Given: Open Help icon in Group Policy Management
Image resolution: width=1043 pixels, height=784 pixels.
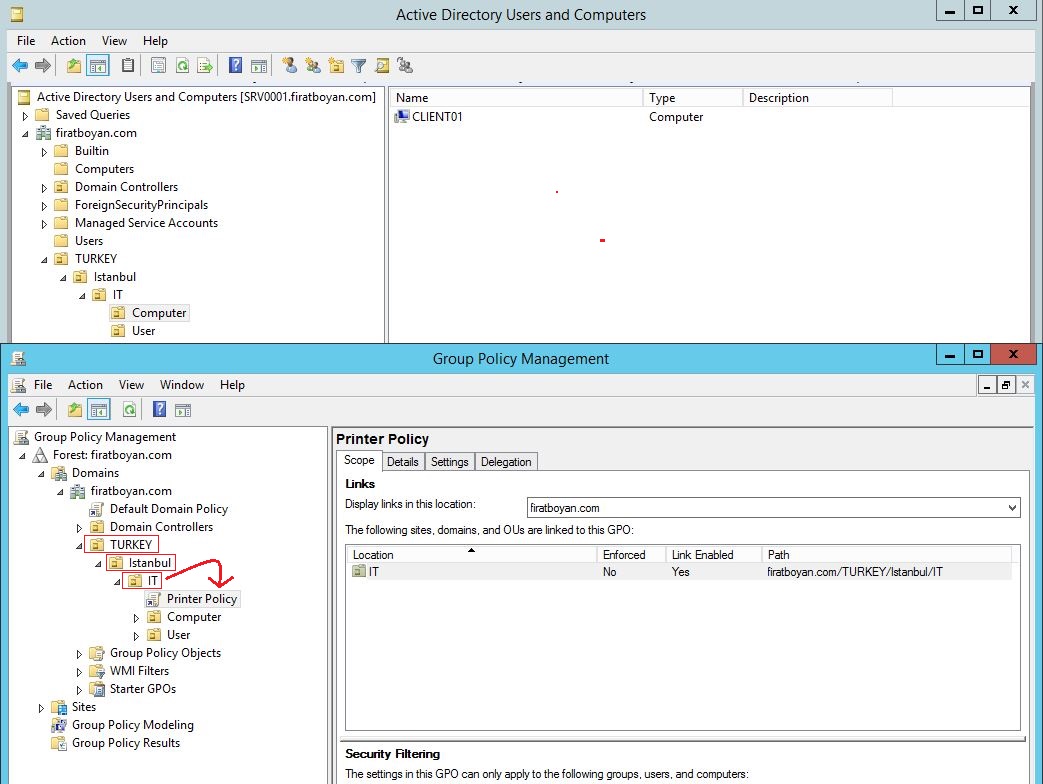Looking at the screenshot, I should tap(160, 410).
